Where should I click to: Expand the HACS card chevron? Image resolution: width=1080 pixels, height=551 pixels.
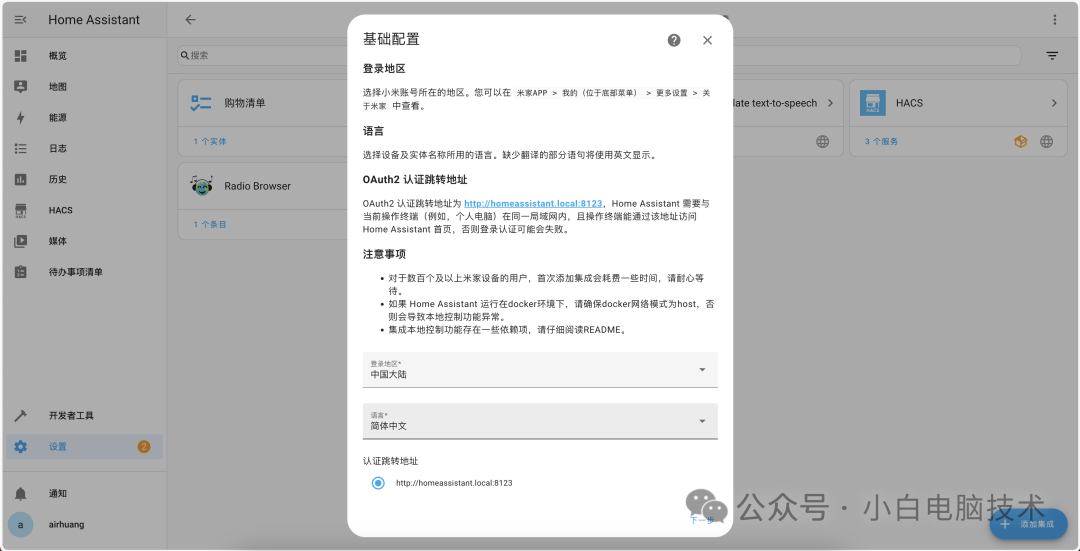(x=1054, y=103)
